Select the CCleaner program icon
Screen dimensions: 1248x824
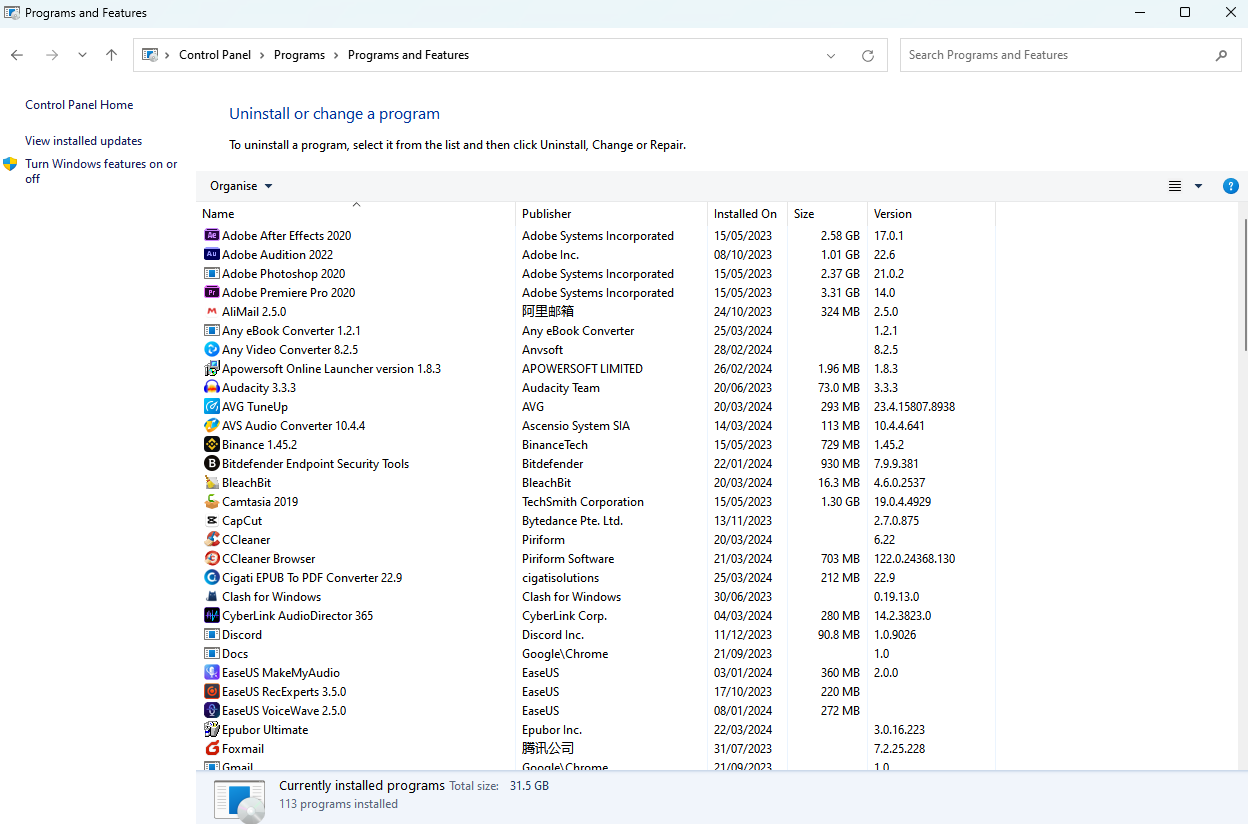(211, 540)
